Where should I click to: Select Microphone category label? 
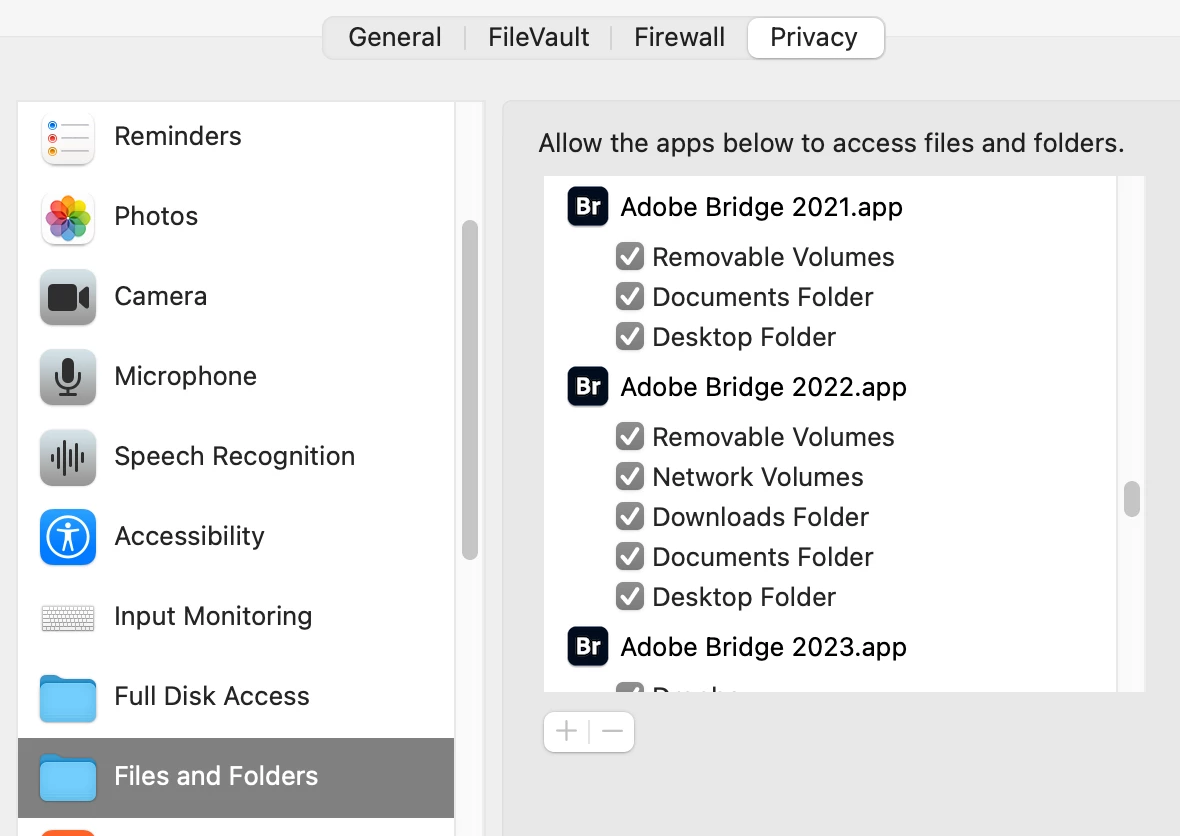(185, 376)
